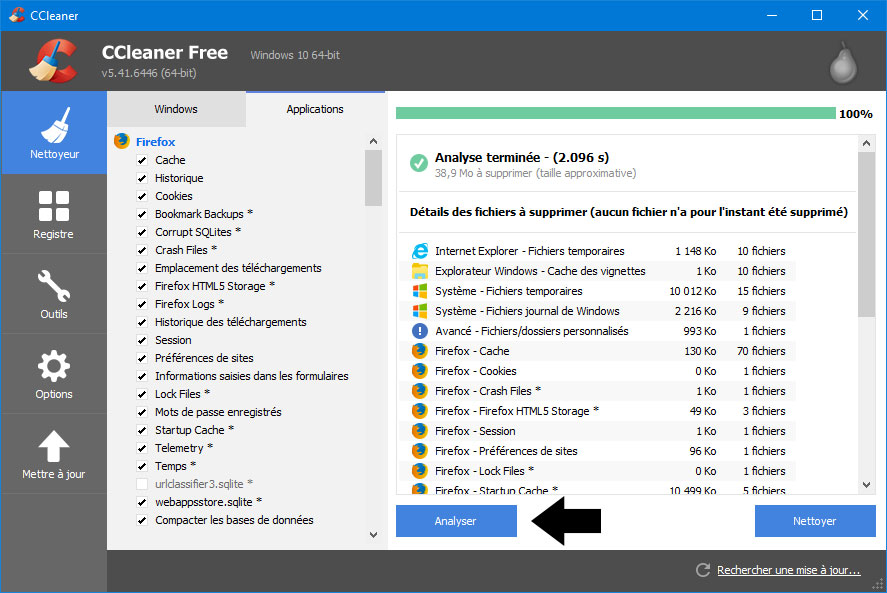
Task: Select Firefox - Cache result row text
Action: point(472,351)
